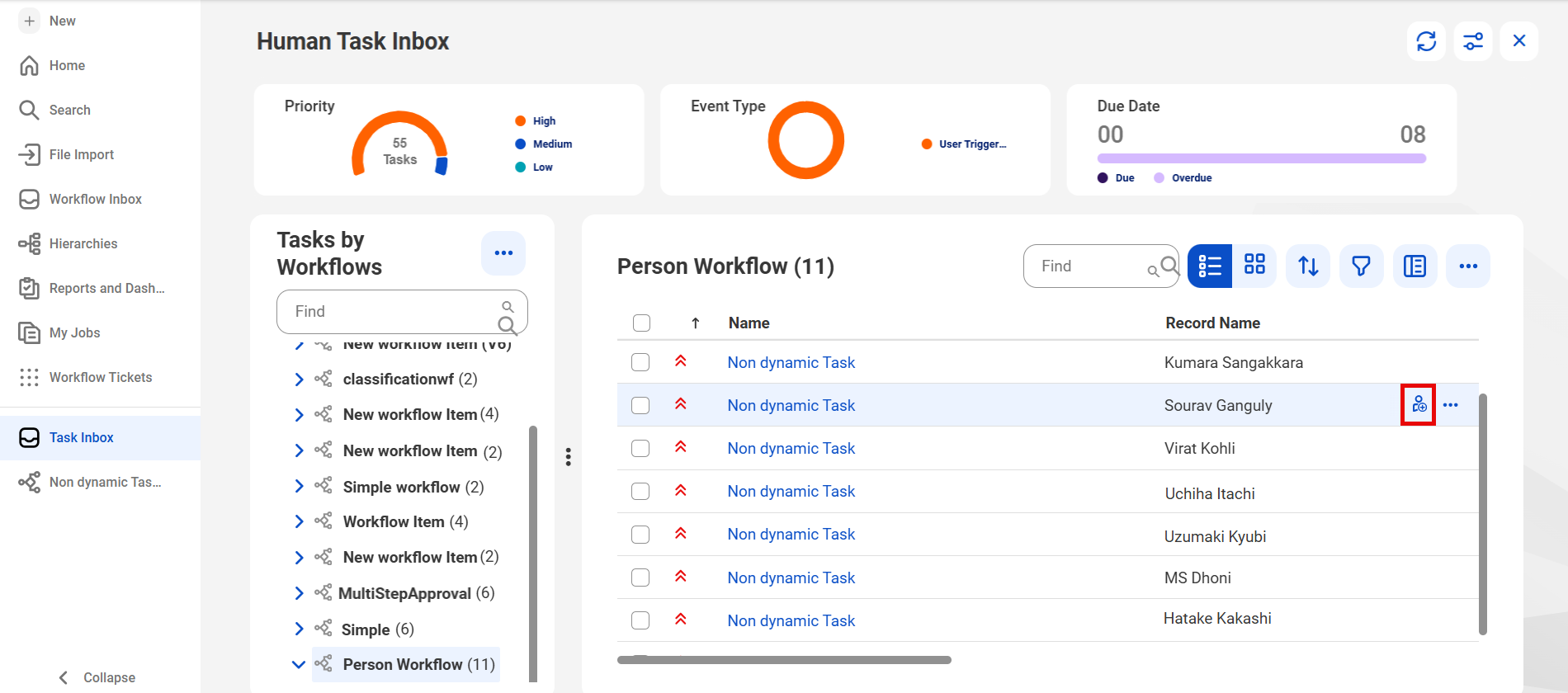The width and height of the screenshot is (1568, 693).
Task: Click the Workflow Tickets dots icon
Action: 30,377
